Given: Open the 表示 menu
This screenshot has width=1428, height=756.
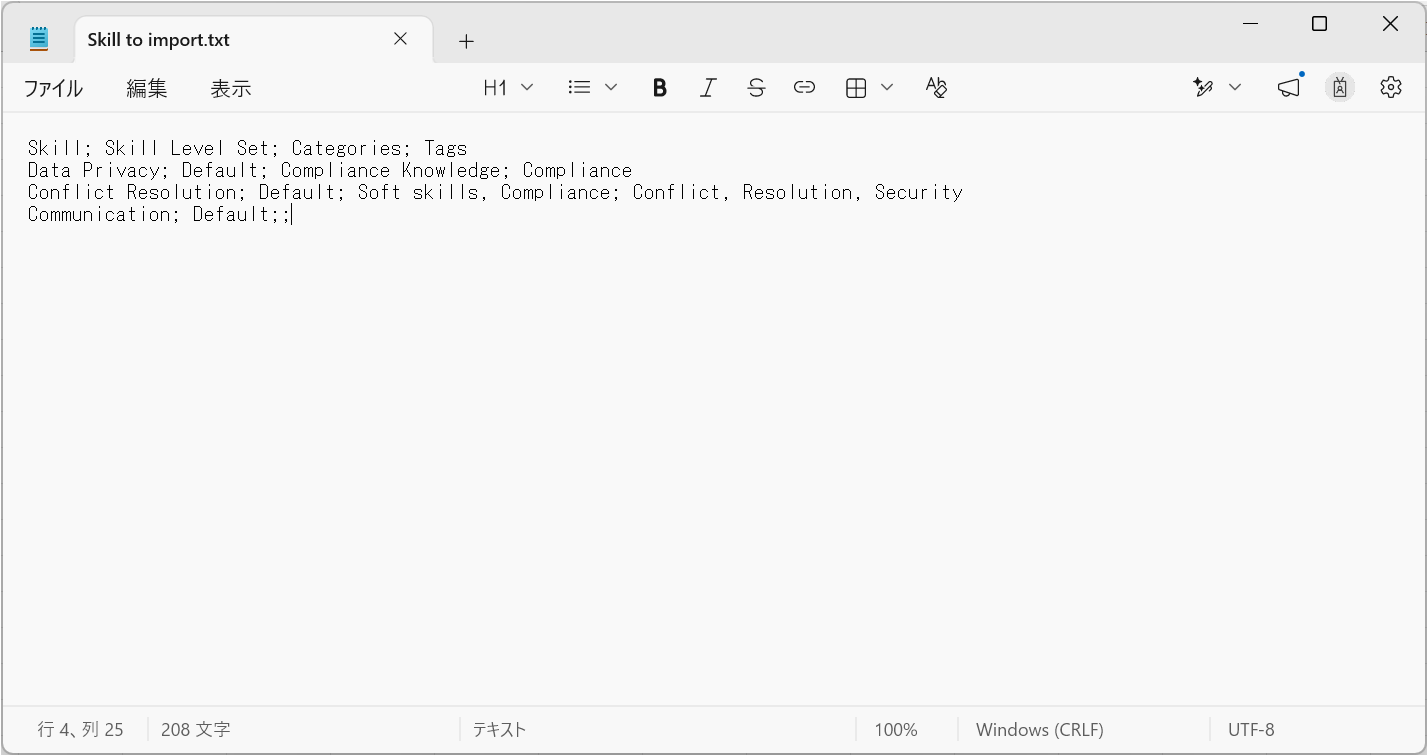Looking at the screenshot, I should pos(231,89).
